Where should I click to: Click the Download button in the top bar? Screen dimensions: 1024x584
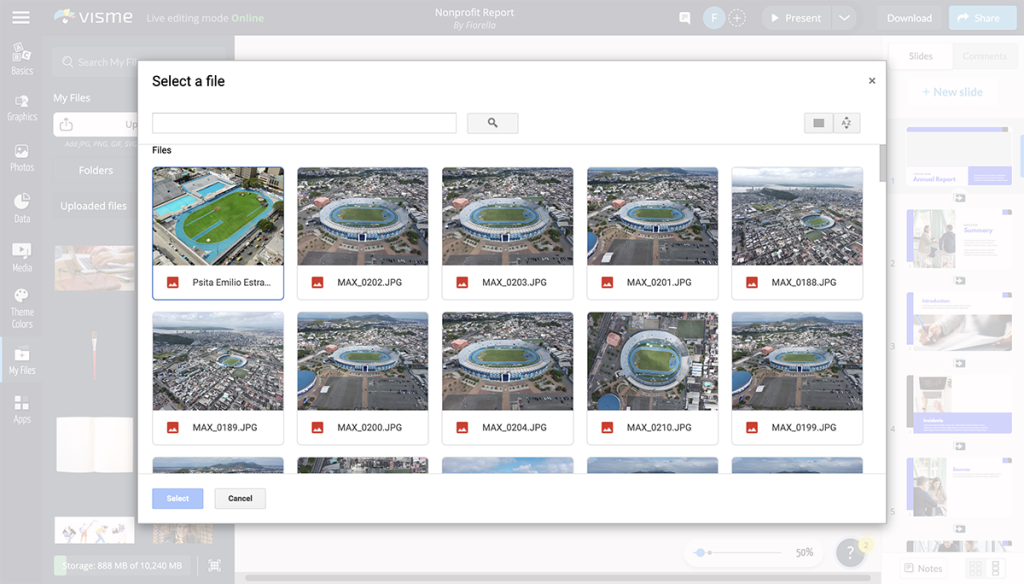[x=908, y=17]
